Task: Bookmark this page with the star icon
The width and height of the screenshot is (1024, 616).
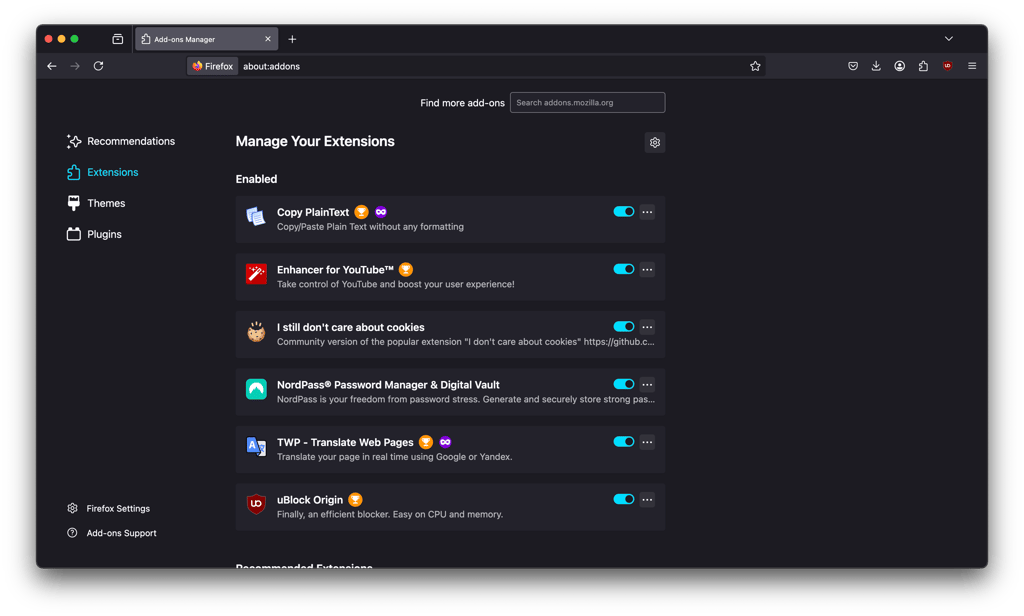Action: (755, 66)
